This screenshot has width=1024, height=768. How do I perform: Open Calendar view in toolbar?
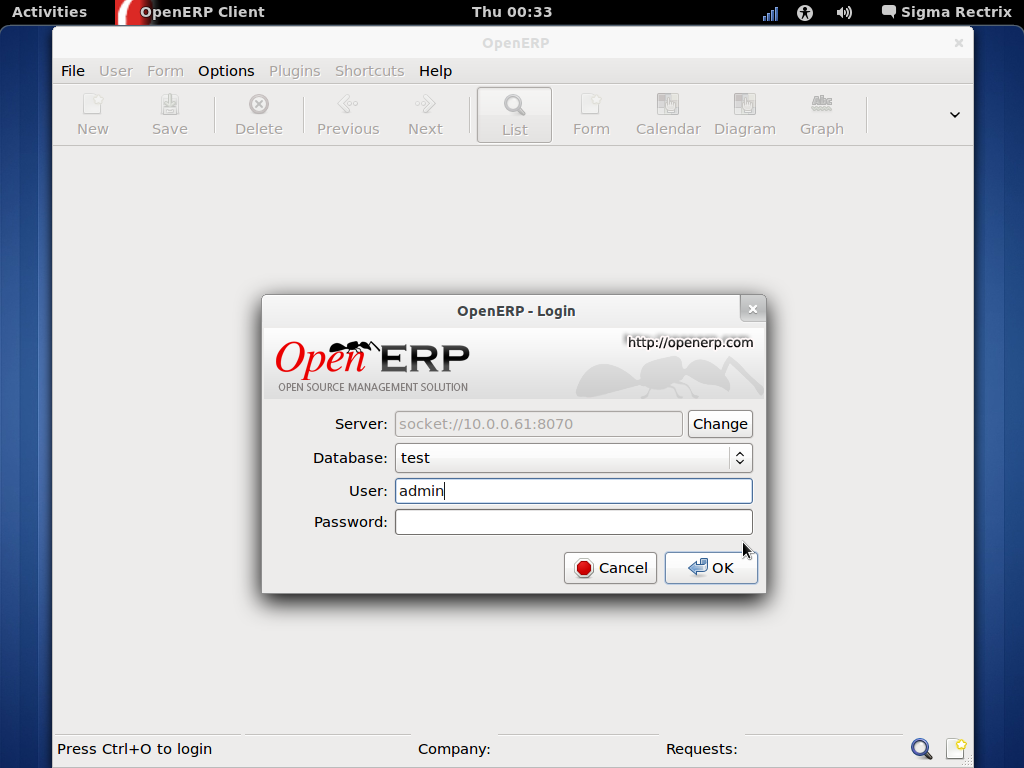[x=668, y=115]
